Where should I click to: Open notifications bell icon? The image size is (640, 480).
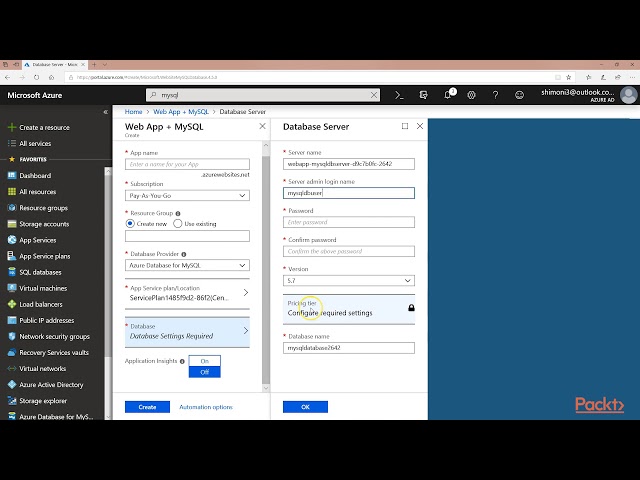448,94
